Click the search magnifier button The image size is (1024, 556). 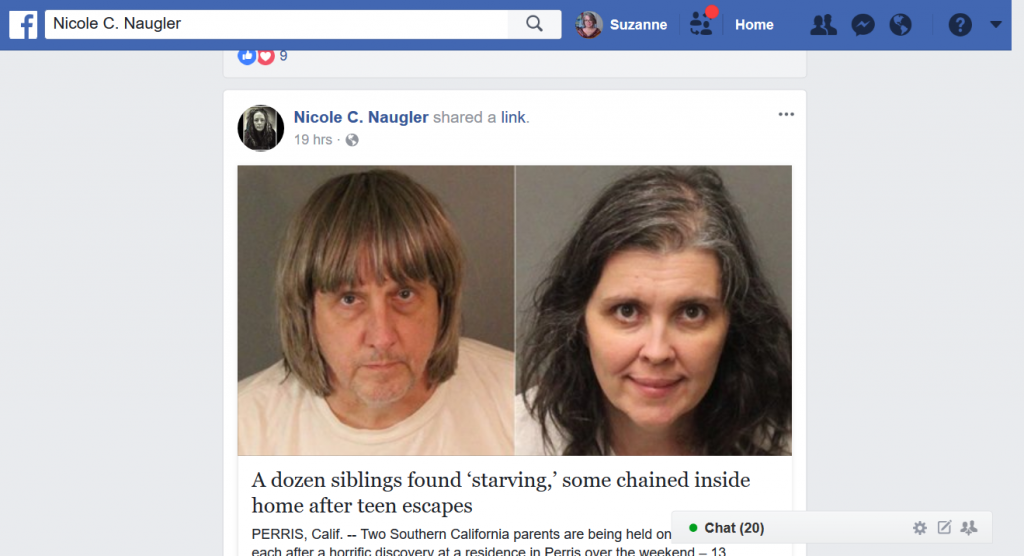tap(534, 24)
